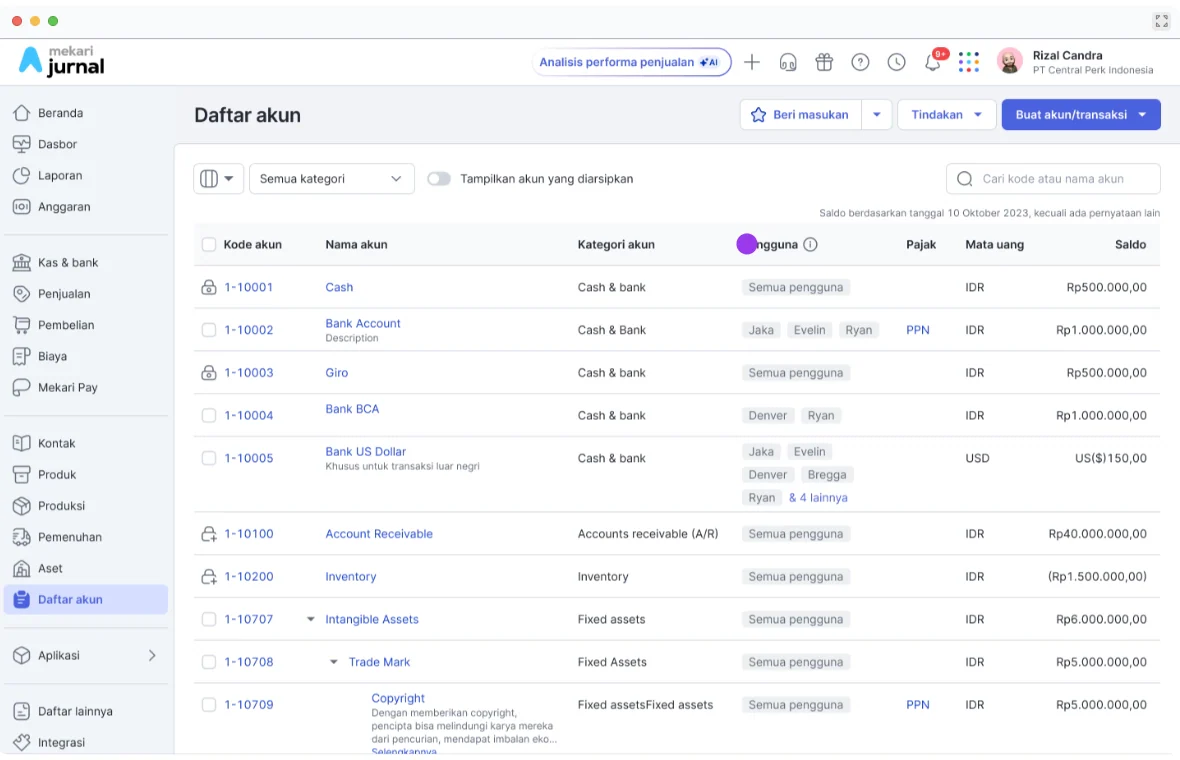Click the search account input field
Screen dimensions: 1180x760
pyautogui.click(x=1053, y=179)
